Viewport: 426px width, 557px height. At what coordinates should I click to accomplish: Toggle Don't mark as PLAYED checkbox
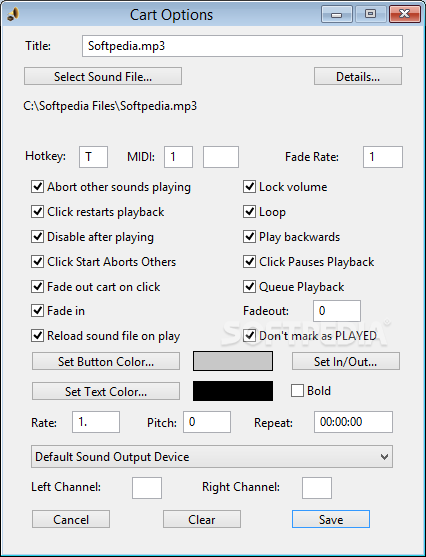249,336
